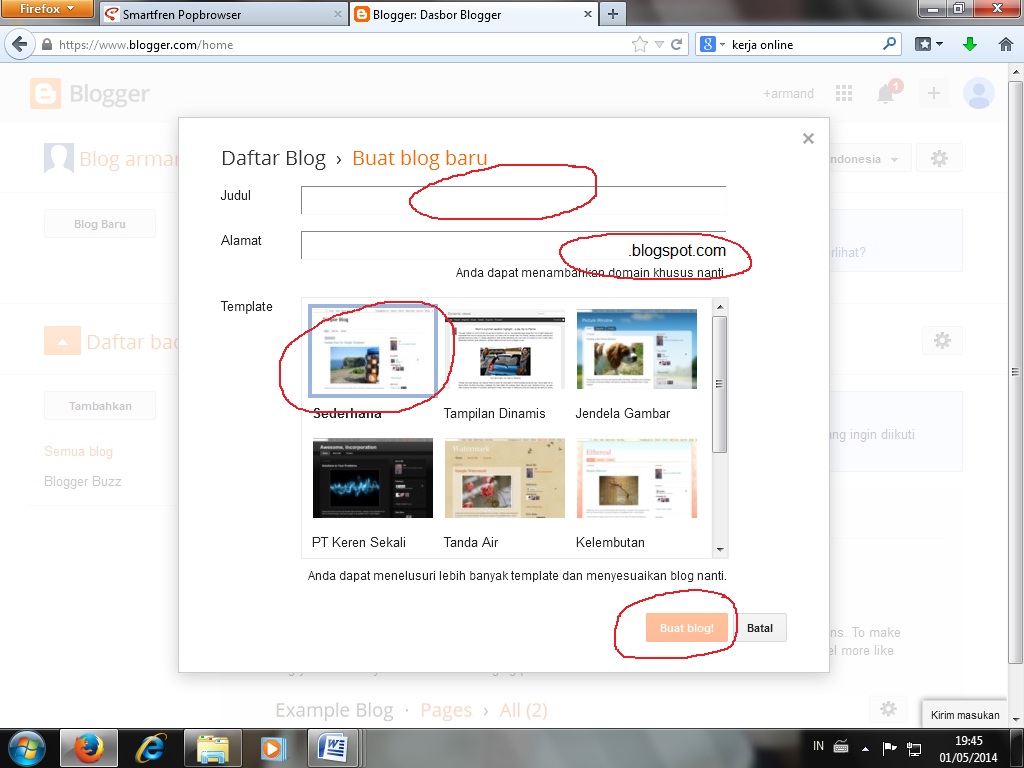Open downloads with the green arrow icon

(970, 44)
